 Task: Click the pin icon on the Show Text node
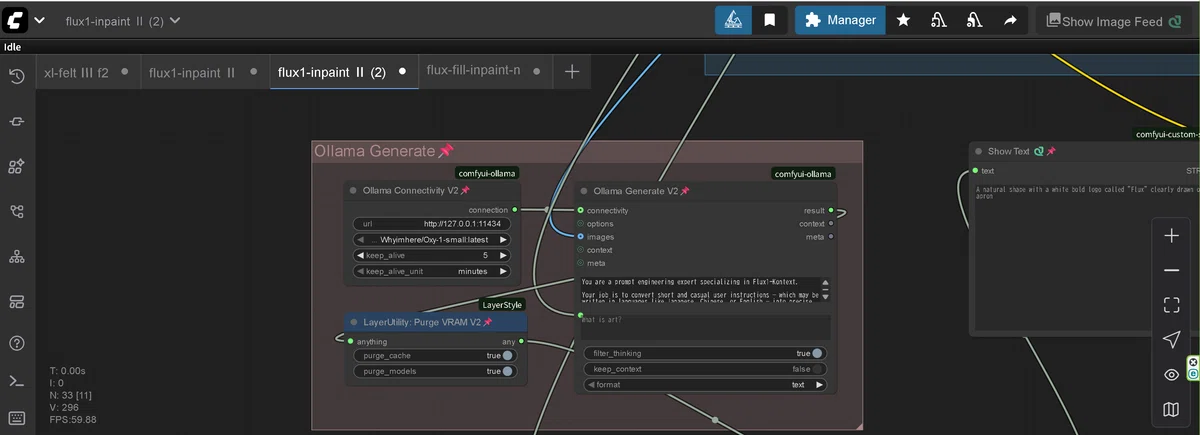1051,151
